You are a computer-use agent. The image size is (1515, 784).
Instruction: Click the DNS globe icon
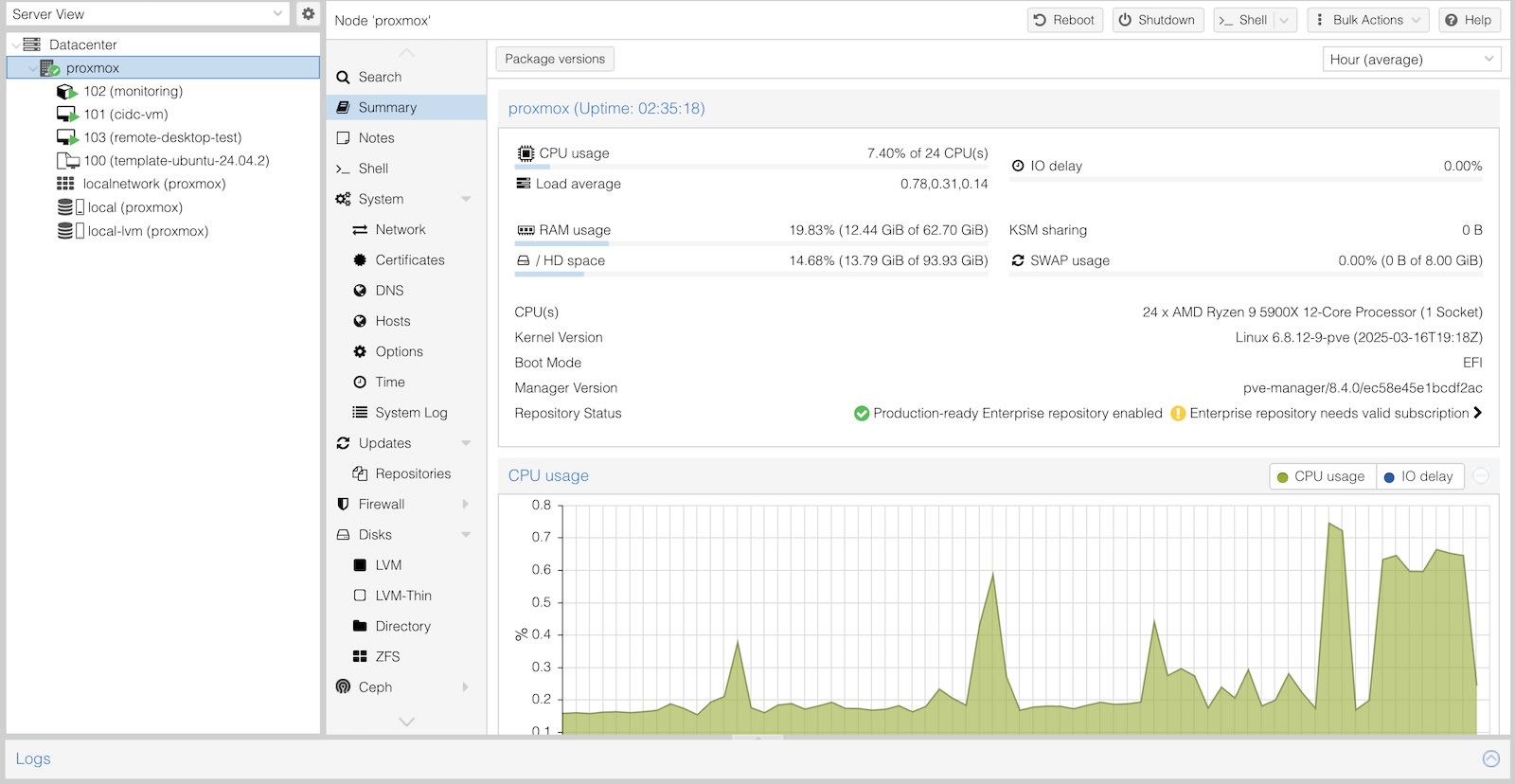[360, 291]
